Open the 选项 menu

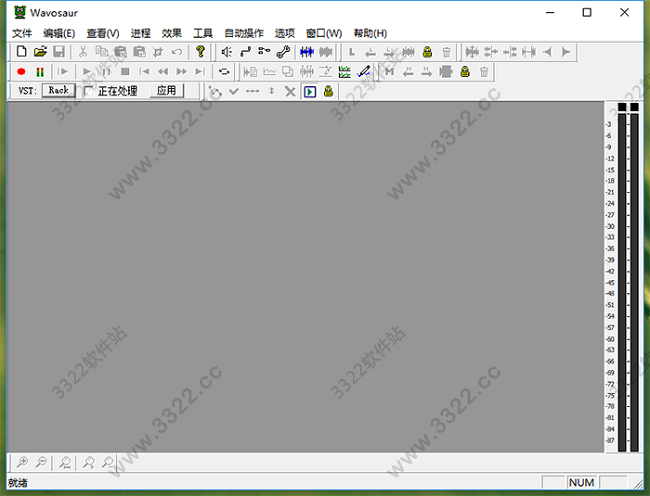coord(285,33)
